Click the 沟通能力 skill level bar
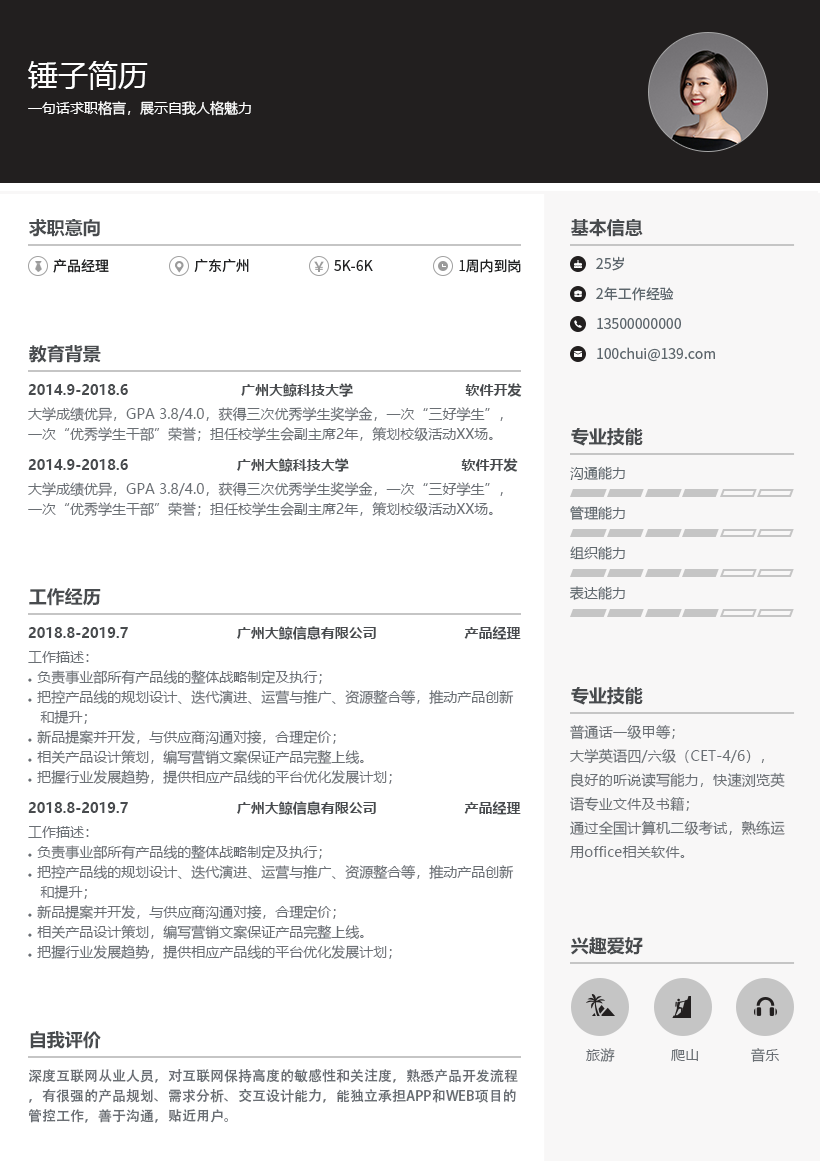The image size is (820, 1161). 681,493
